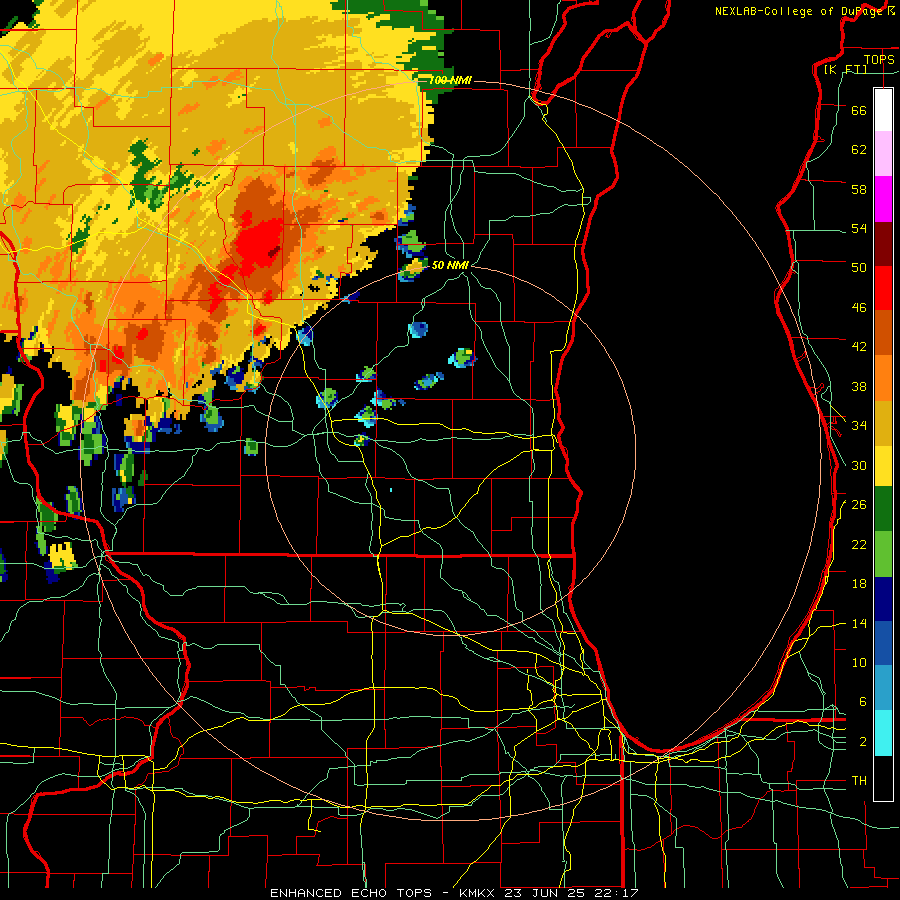Click legend value 42

[859, 347]
